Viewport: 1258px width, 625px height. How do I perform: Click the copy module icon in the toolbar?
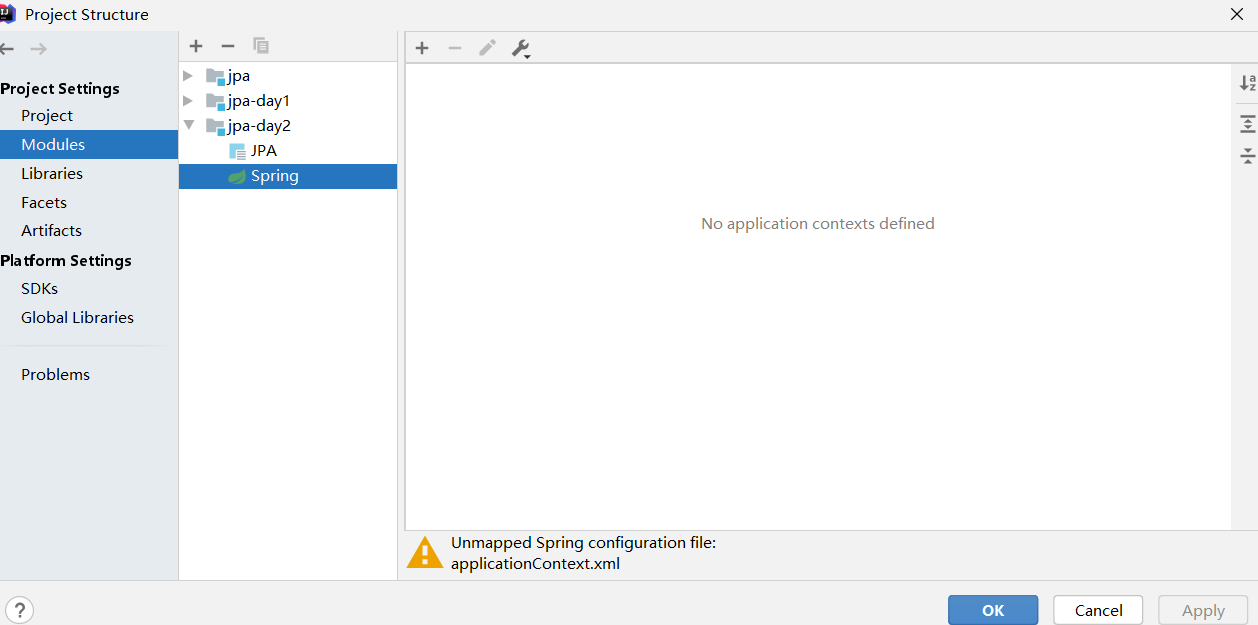pos(260,45)
